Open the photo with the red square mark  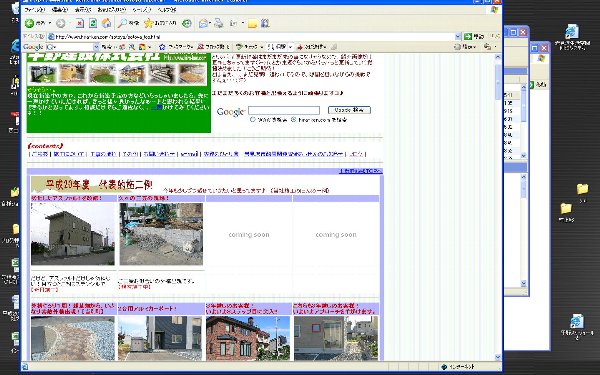[336, 338]
